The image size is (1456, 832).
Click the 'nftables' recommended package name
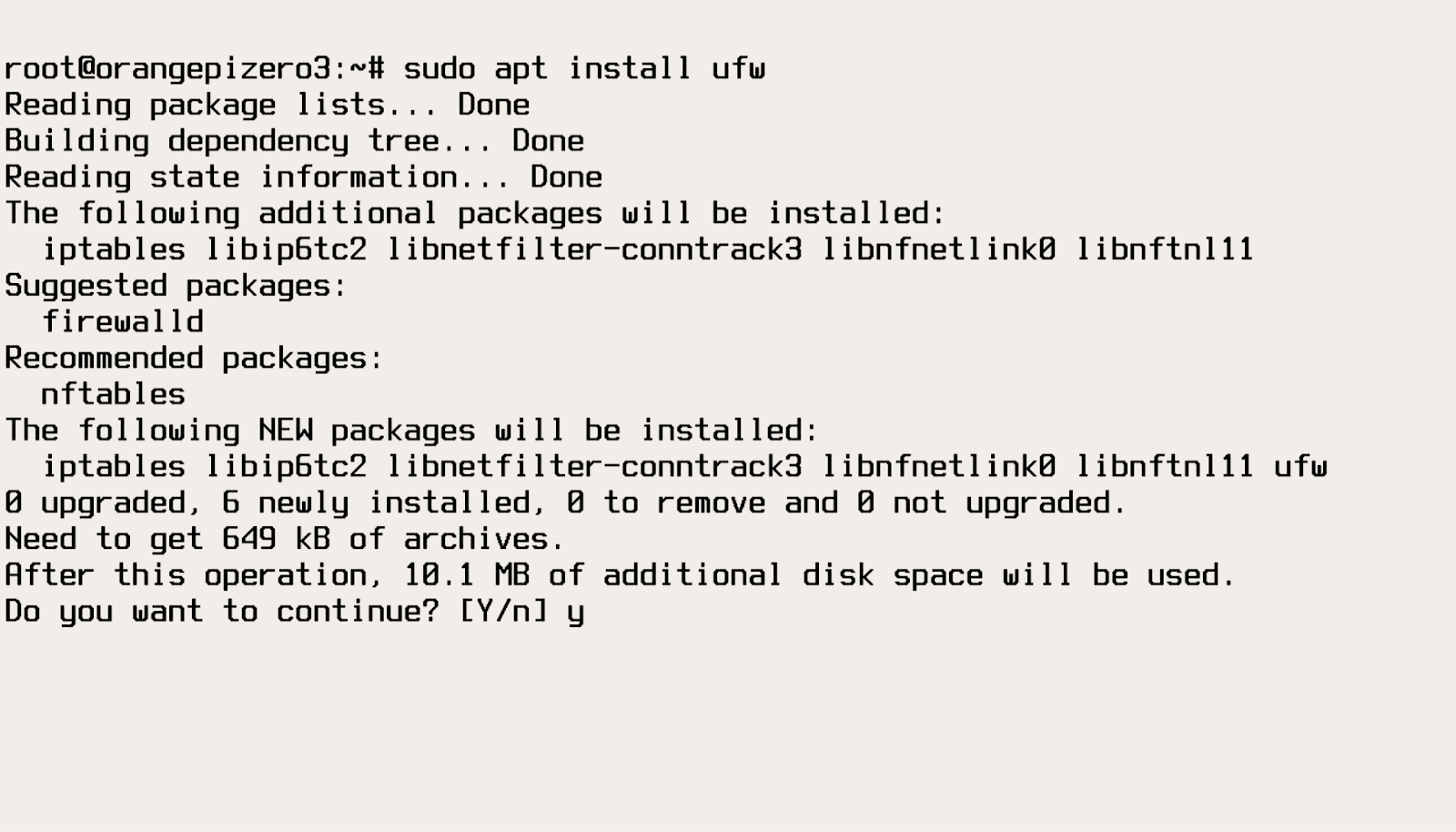pos(114,394)
